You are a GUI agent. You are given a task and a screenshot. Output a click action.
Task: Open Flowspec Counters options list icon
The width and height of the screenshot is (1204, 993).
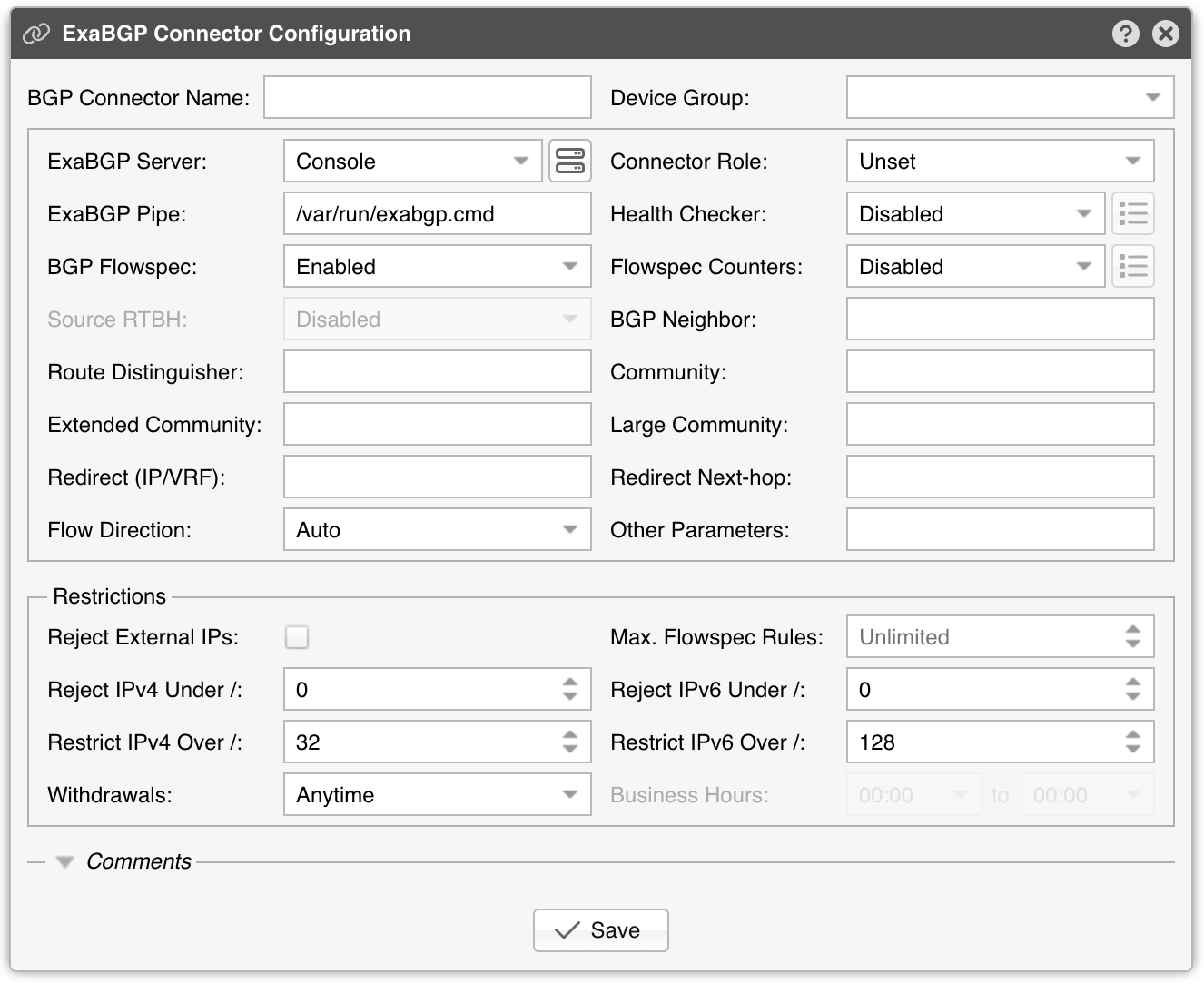1133,267
